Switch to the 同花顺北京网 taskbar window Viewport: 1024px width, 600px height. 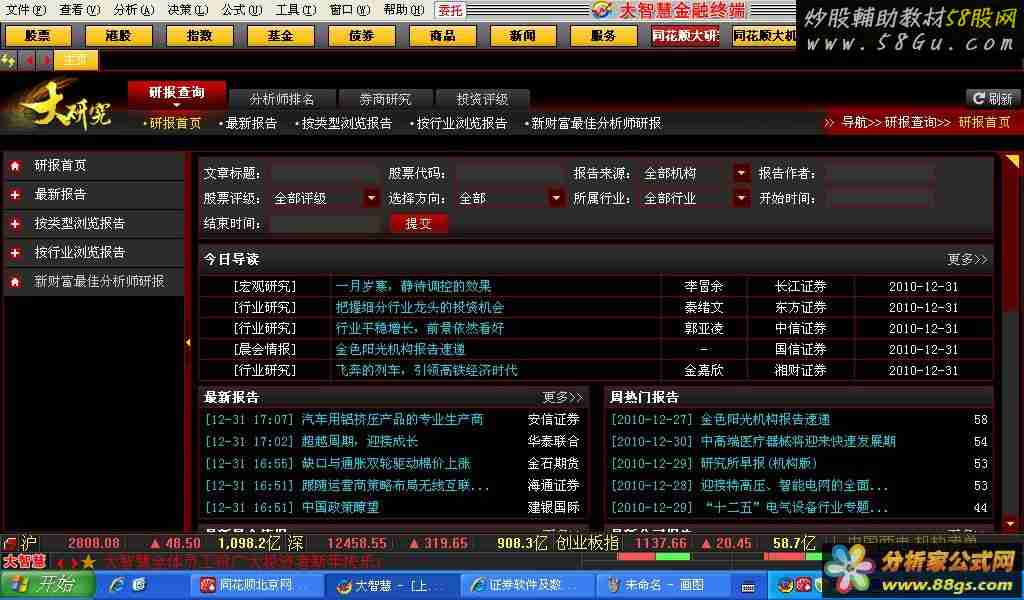click(x=256, y=585)
